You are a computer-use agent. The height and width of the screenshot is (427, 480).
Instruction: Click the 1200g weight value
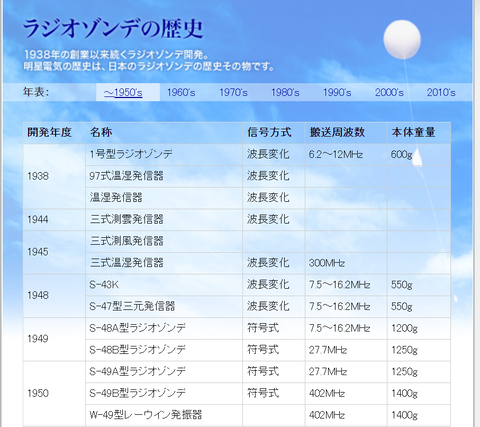pyautogui.click(x=404, y=329)
